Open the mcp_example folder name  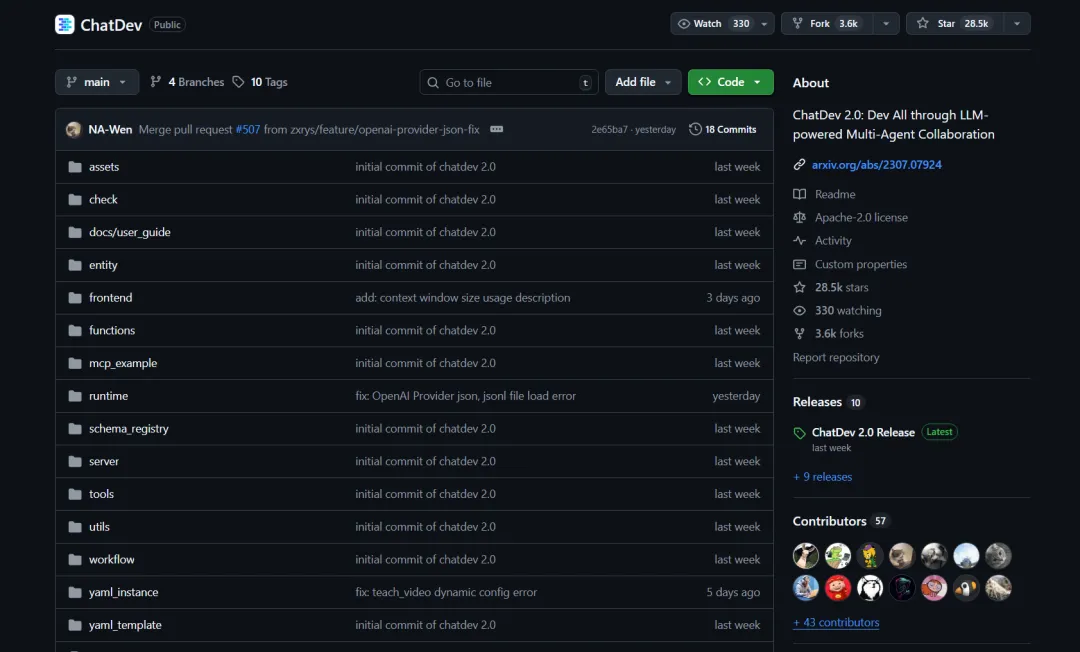coord(123,363)
